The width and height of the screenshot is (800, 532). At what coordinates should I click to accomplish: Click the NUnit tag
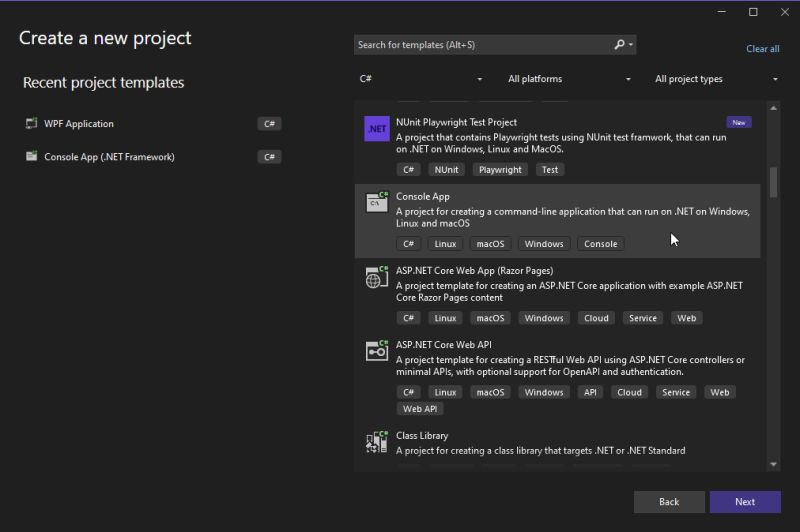tap(446, 170)
